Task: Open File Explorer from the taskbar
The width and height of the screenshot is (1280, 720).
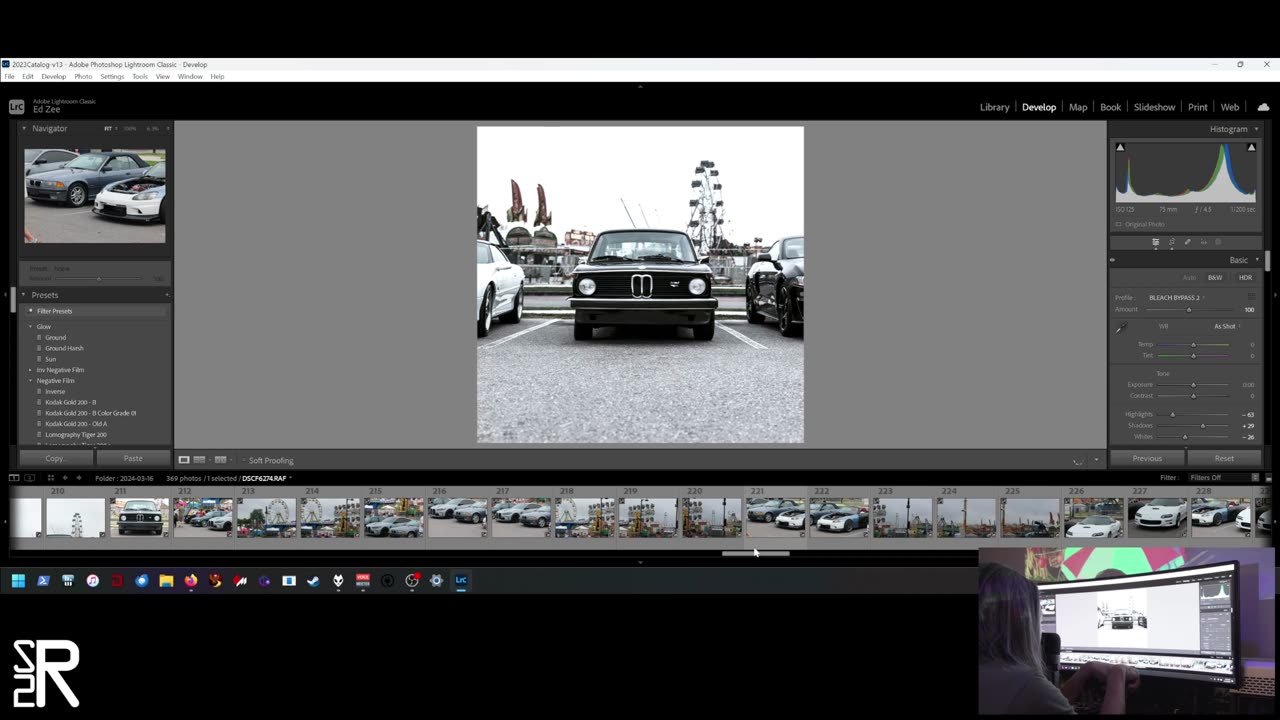Action: click(166, 580)
